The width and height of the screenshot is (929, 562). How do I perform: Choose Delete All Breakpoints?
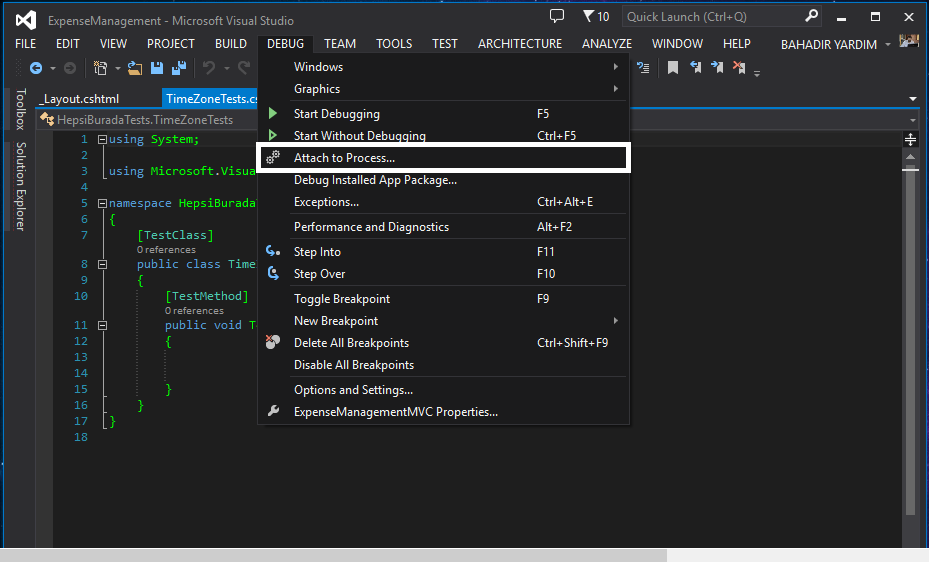pyautogui.click(x=443, y=343)
